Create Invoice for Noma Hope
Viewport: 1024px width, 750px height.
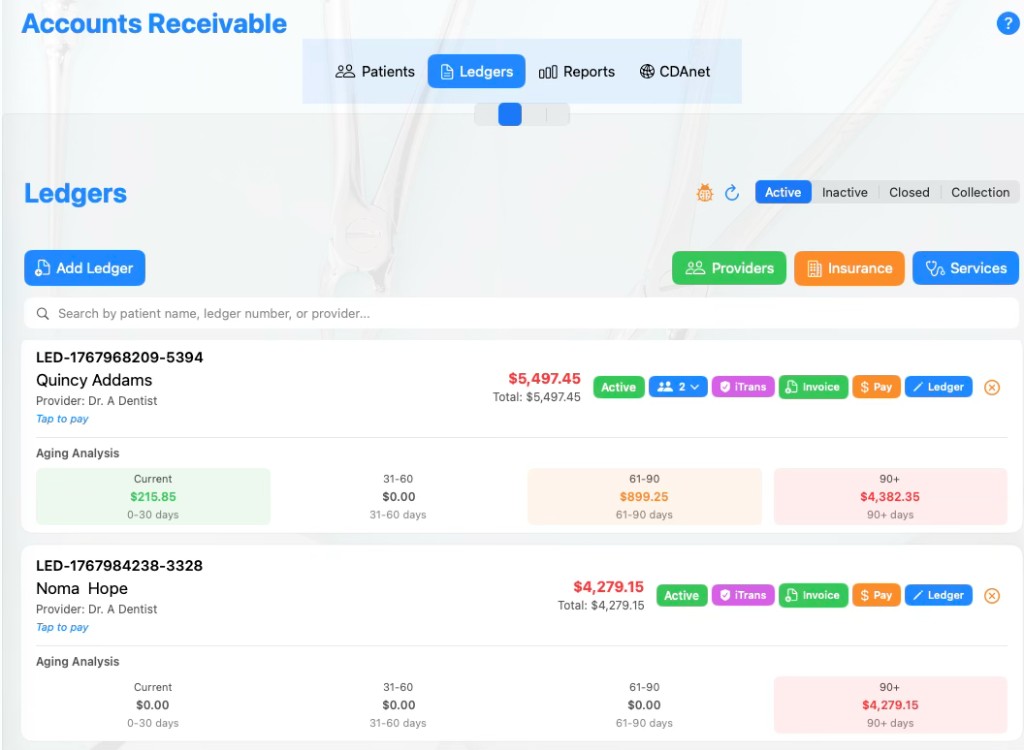pos(813,595)
